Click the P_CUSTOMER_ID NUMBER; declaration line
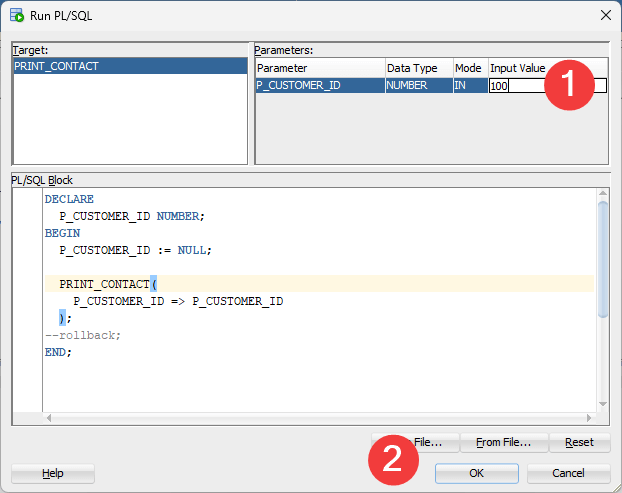 [x=132, y=216]
